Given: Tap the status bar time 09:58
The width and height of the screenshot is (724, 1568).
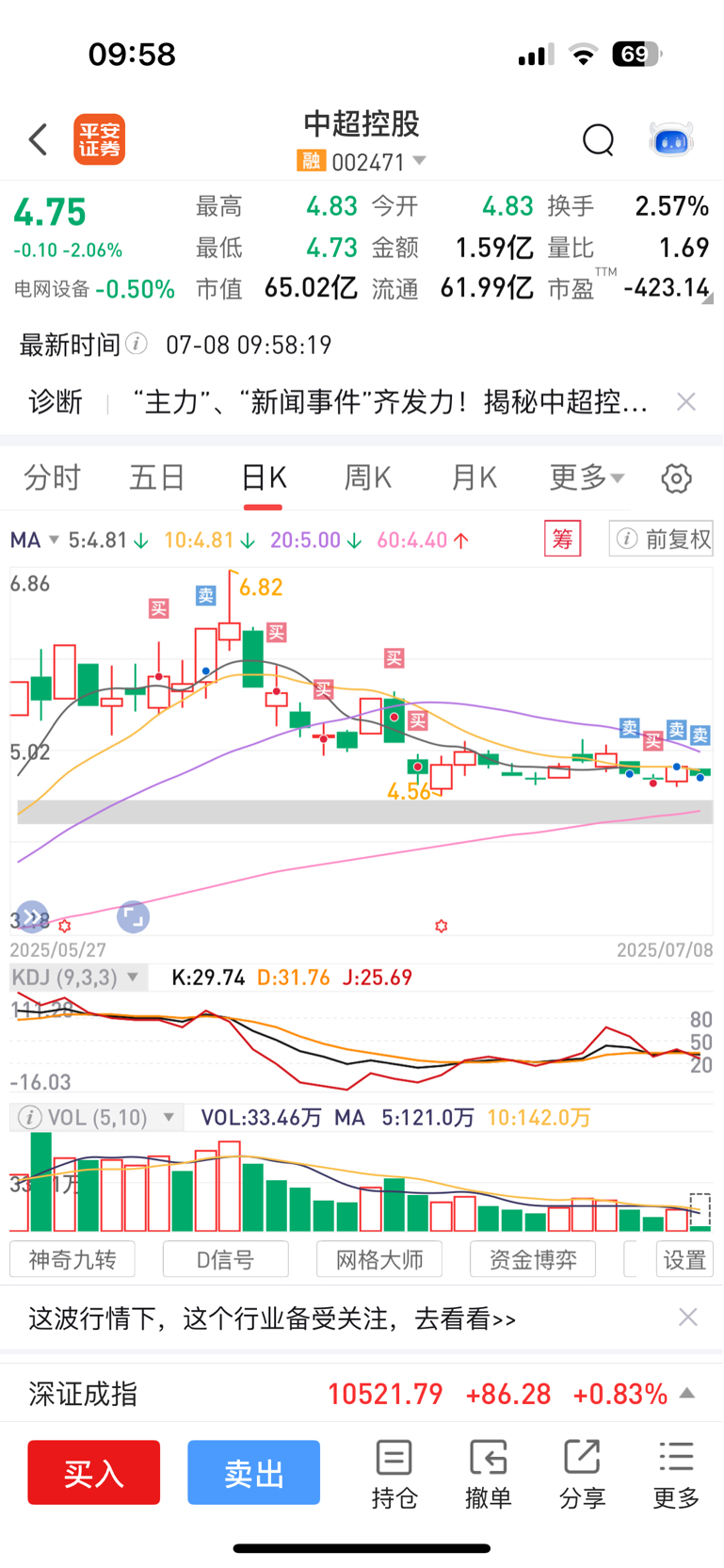Looking at the screenshot, I should coord(132,54).
